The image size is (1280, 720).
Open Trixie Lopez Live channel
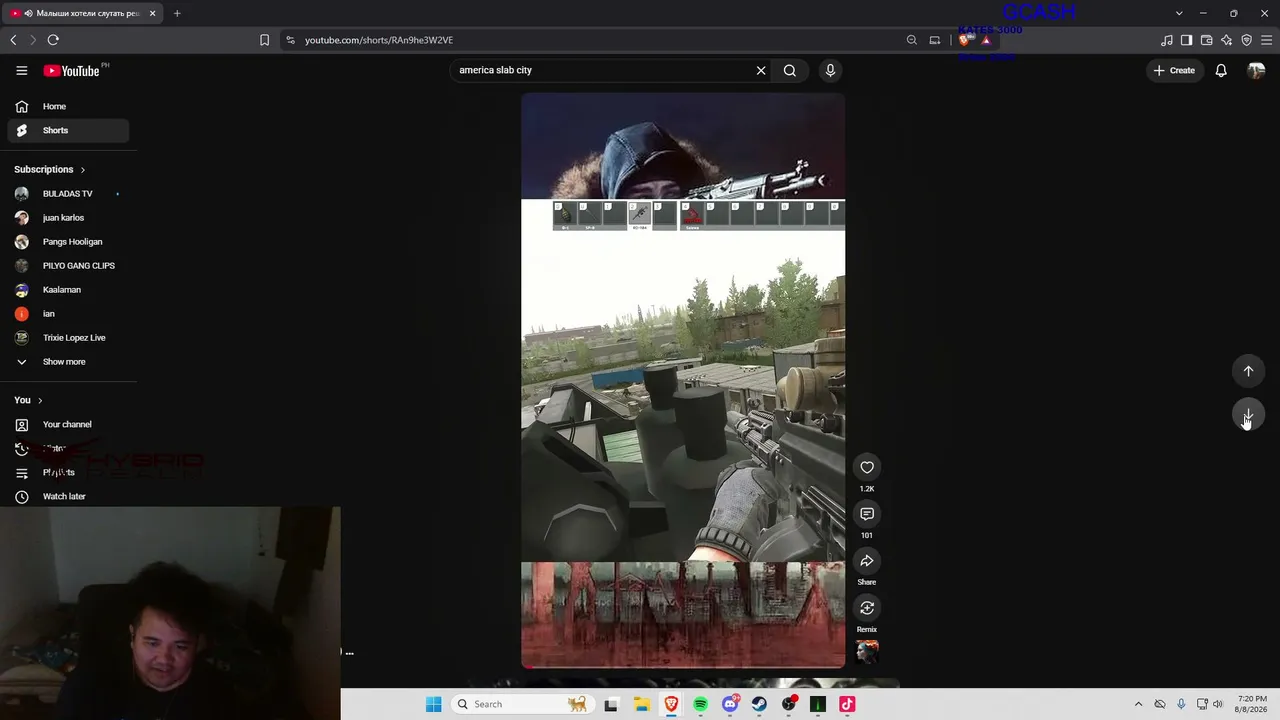coord(68,338)
